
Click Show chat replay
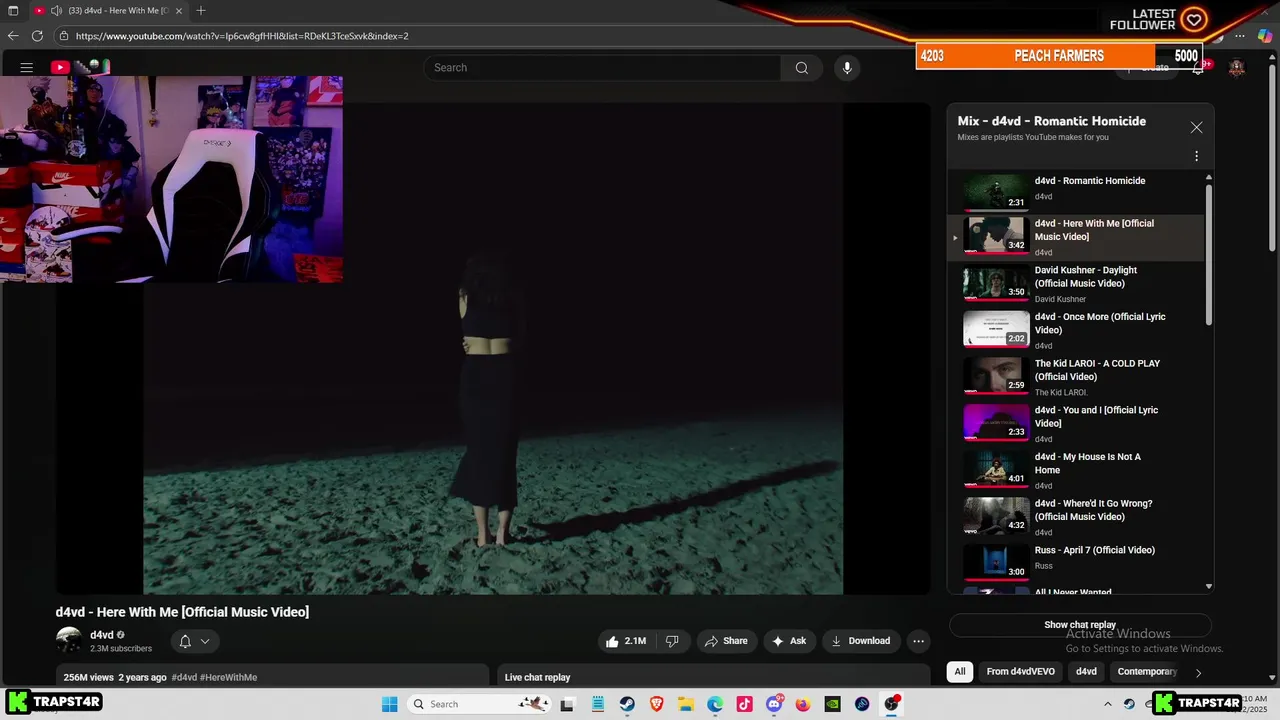(x=1080, y=625)
